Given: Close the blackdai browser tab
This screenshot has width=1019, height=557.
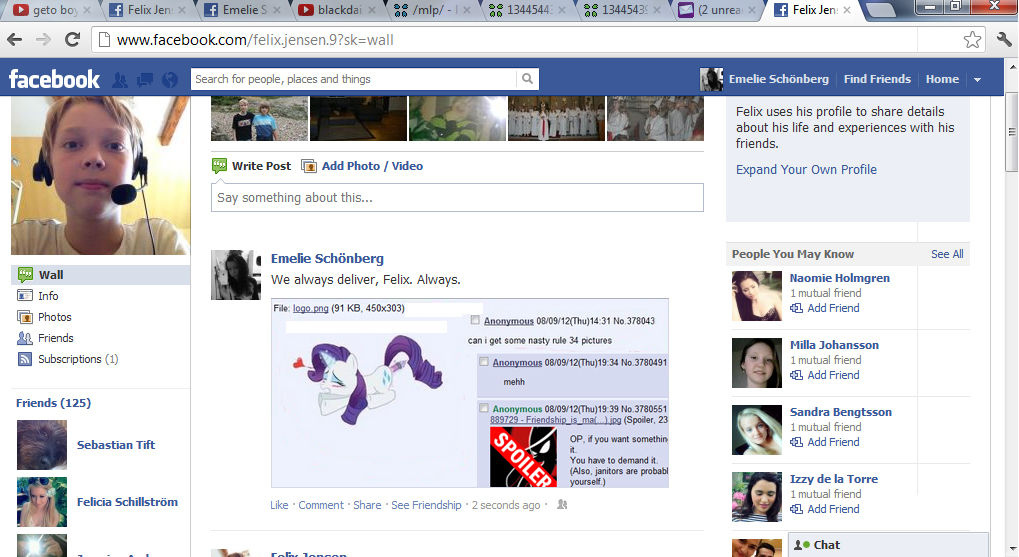Looking at the screenshot, I should tap(372, 10).
